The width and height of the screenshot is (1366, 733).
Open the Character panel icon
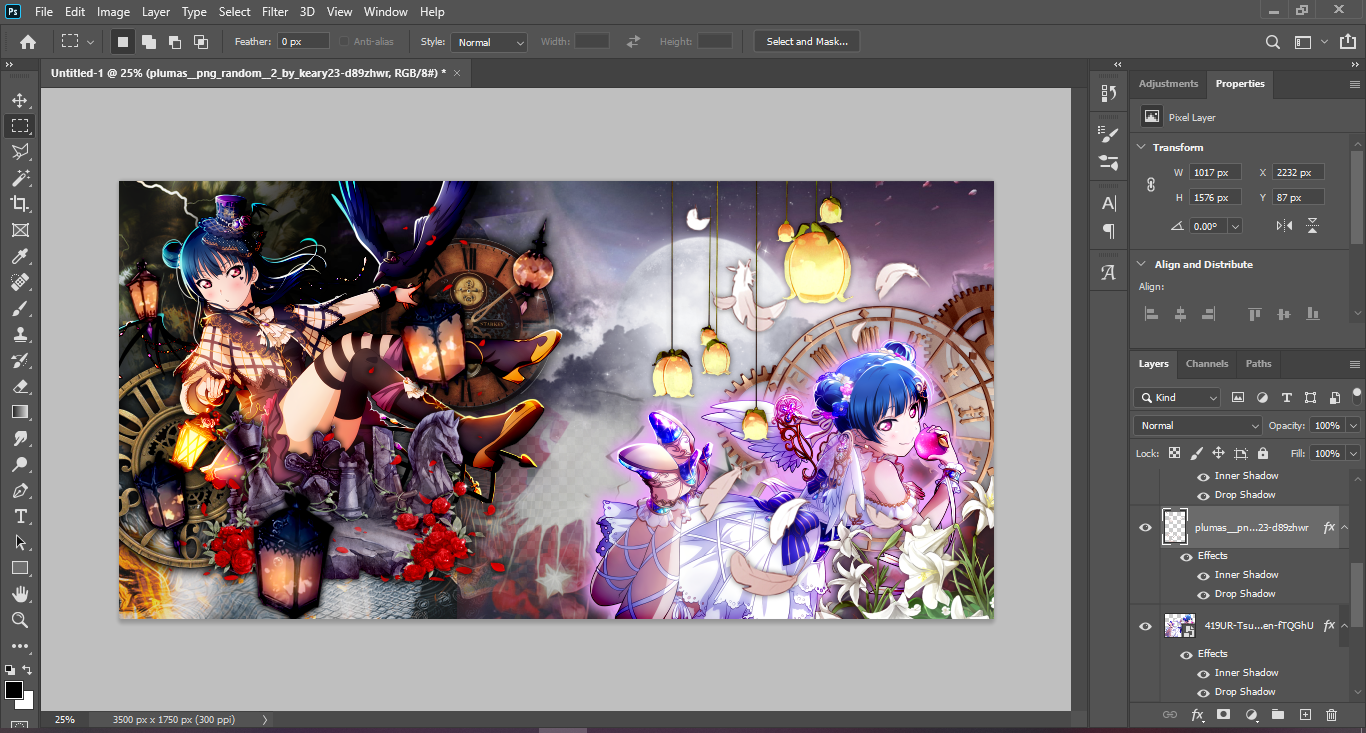[1108, 203]
